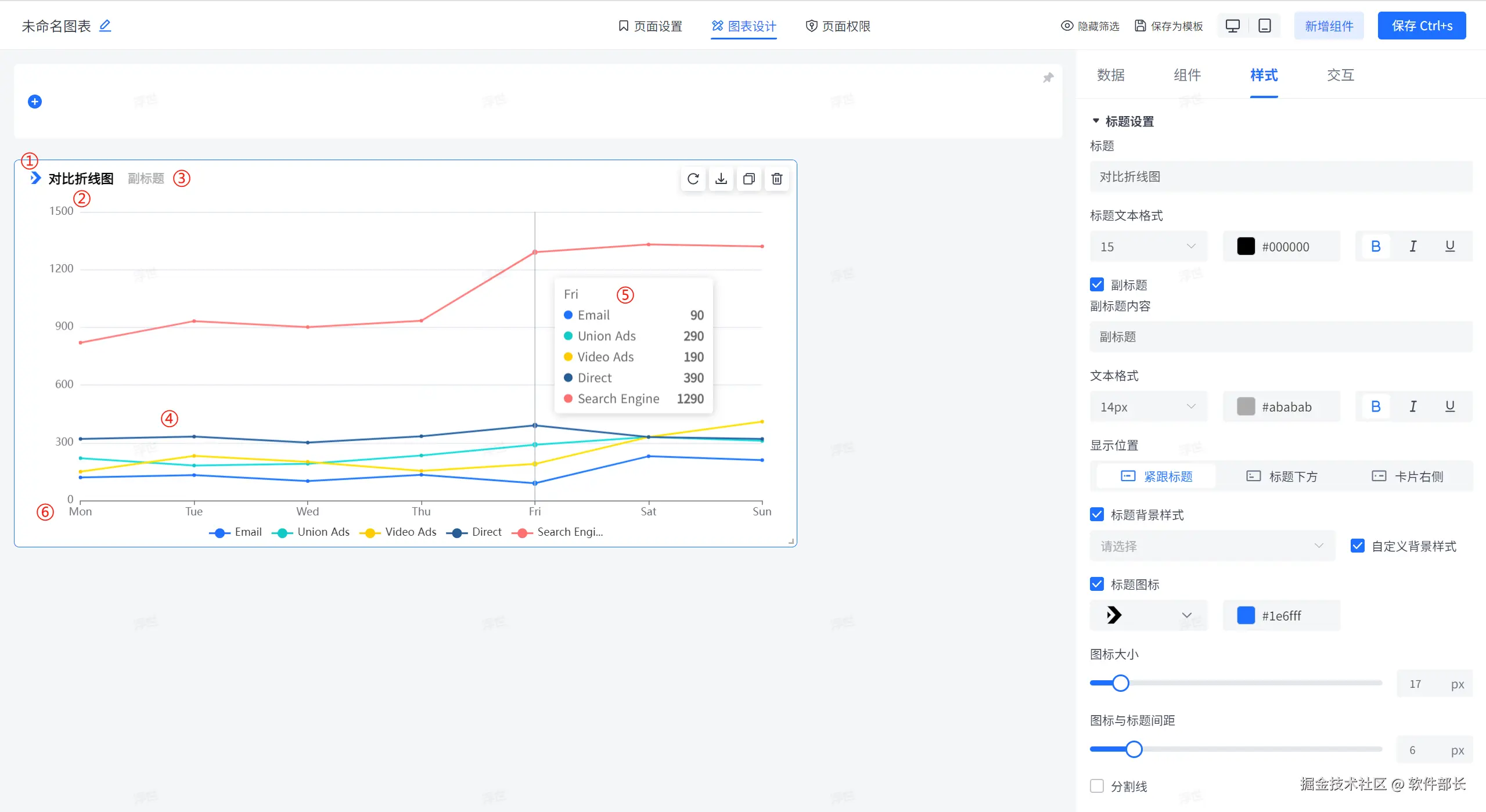
Task: Delete the chart with trash icon
Action: point(776,179)
